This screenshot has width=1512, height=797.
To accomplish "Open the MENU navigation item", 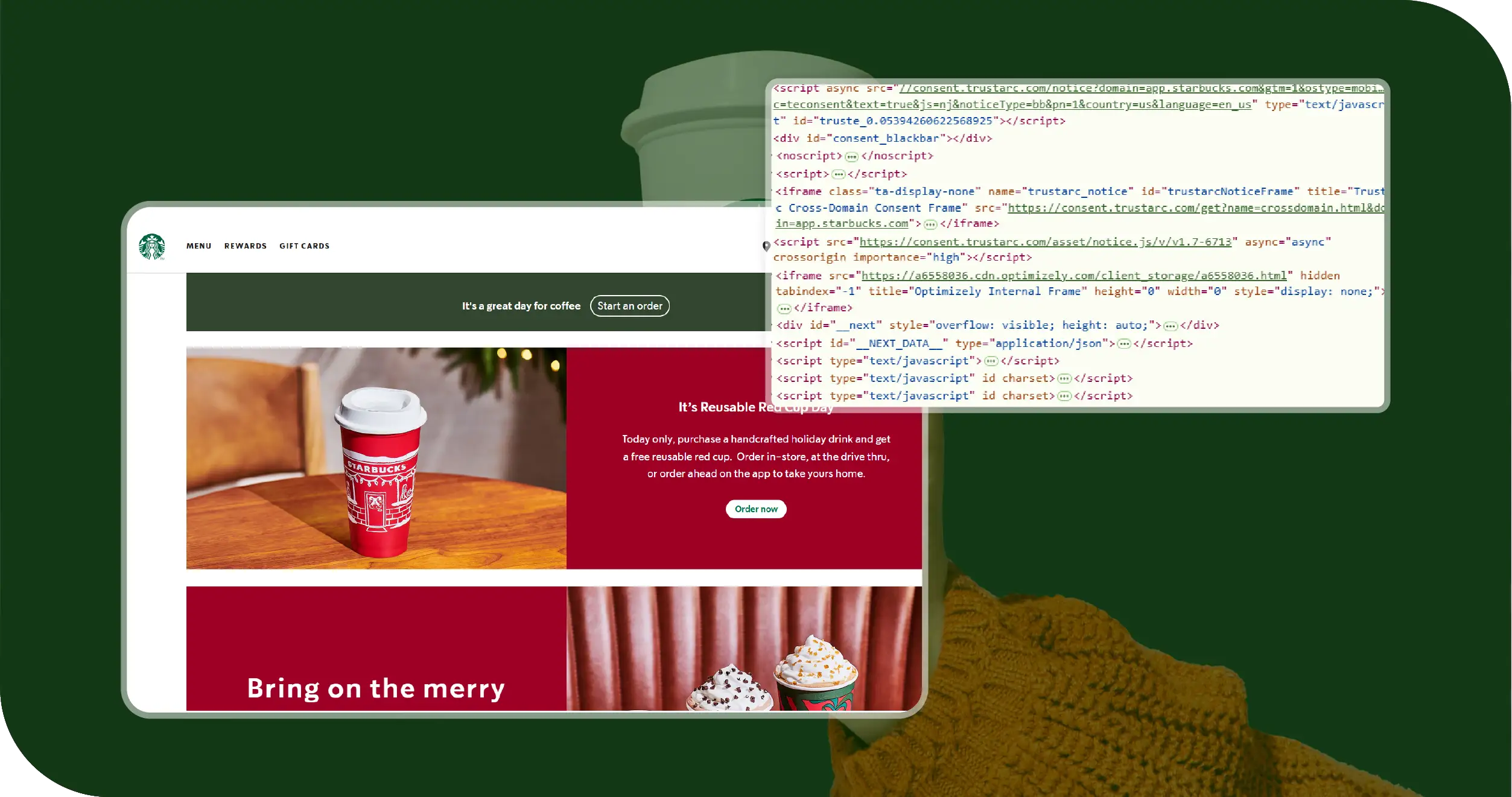I will (199, 246).
